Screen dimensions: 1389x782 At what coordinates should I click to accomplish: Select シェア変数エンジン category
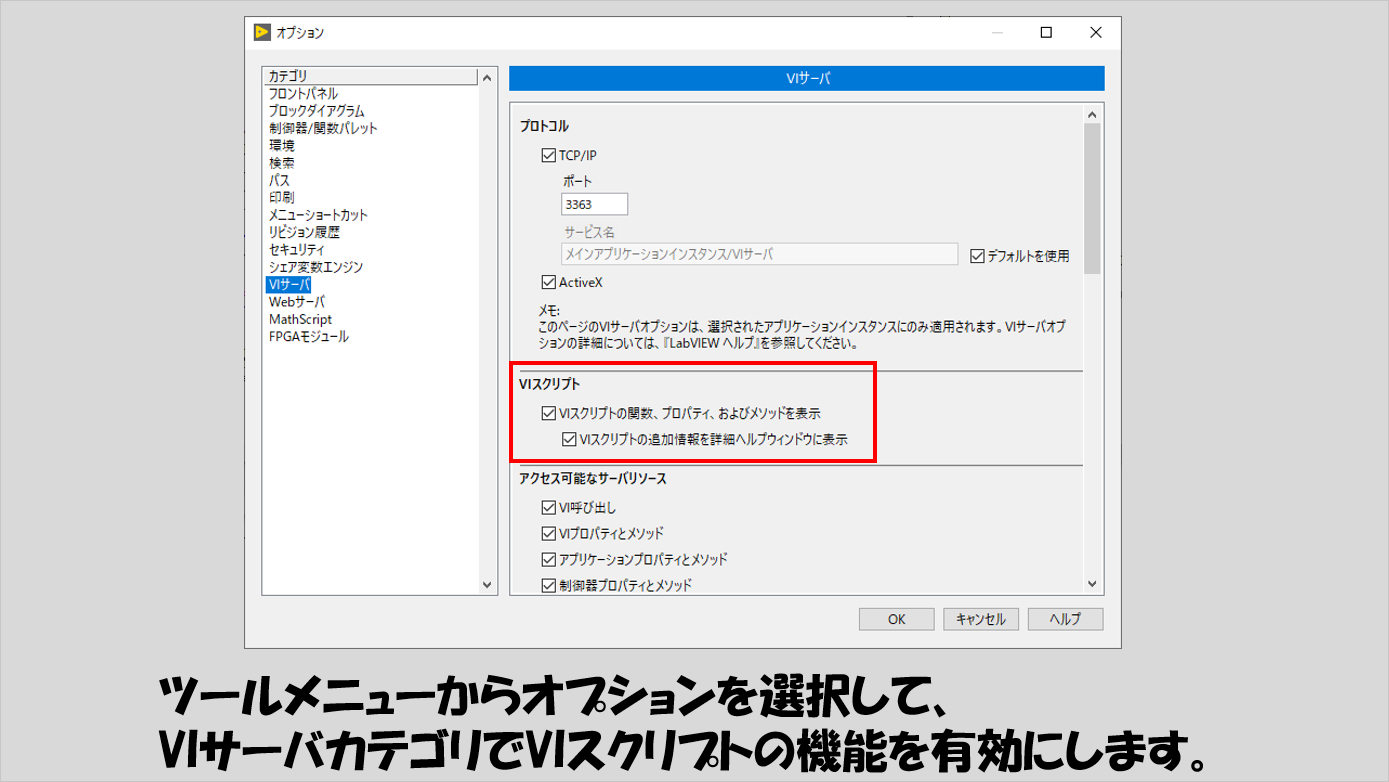pyautogui.click(x=315, y=267)
